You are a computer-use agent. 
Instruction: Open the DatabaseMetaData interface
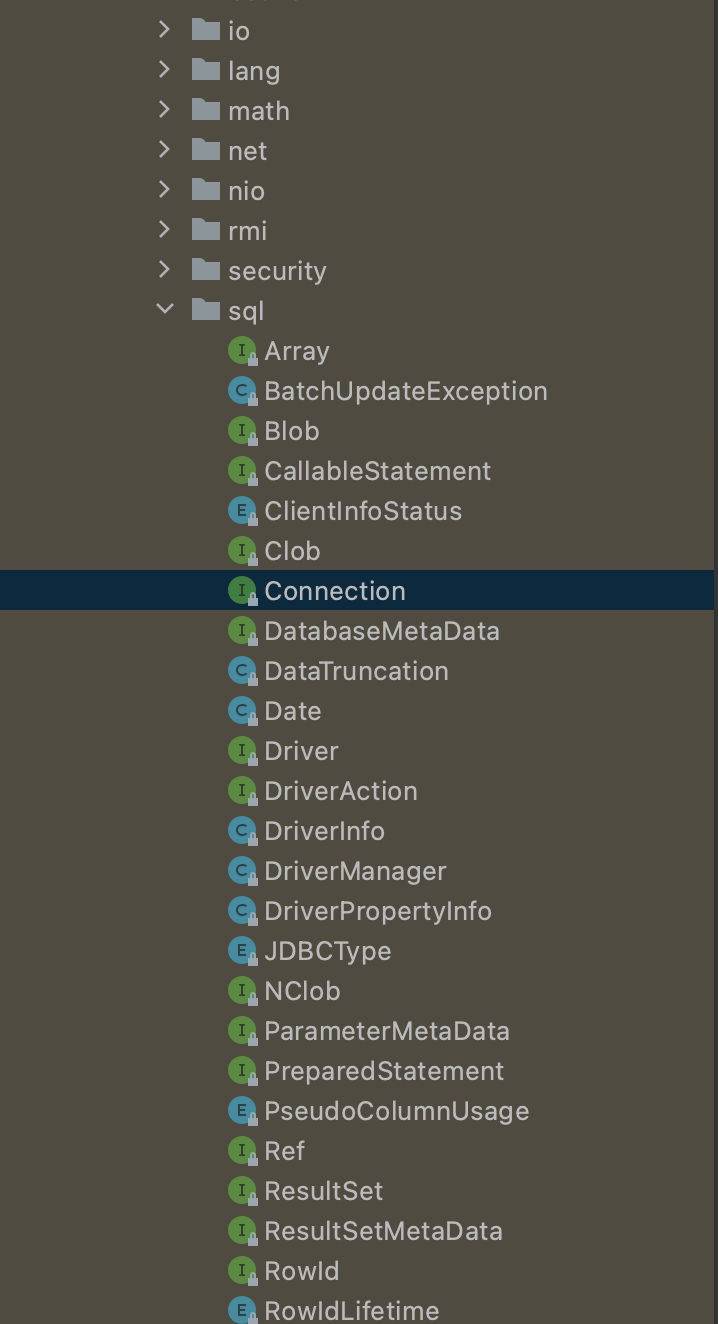tap(382, 631)
